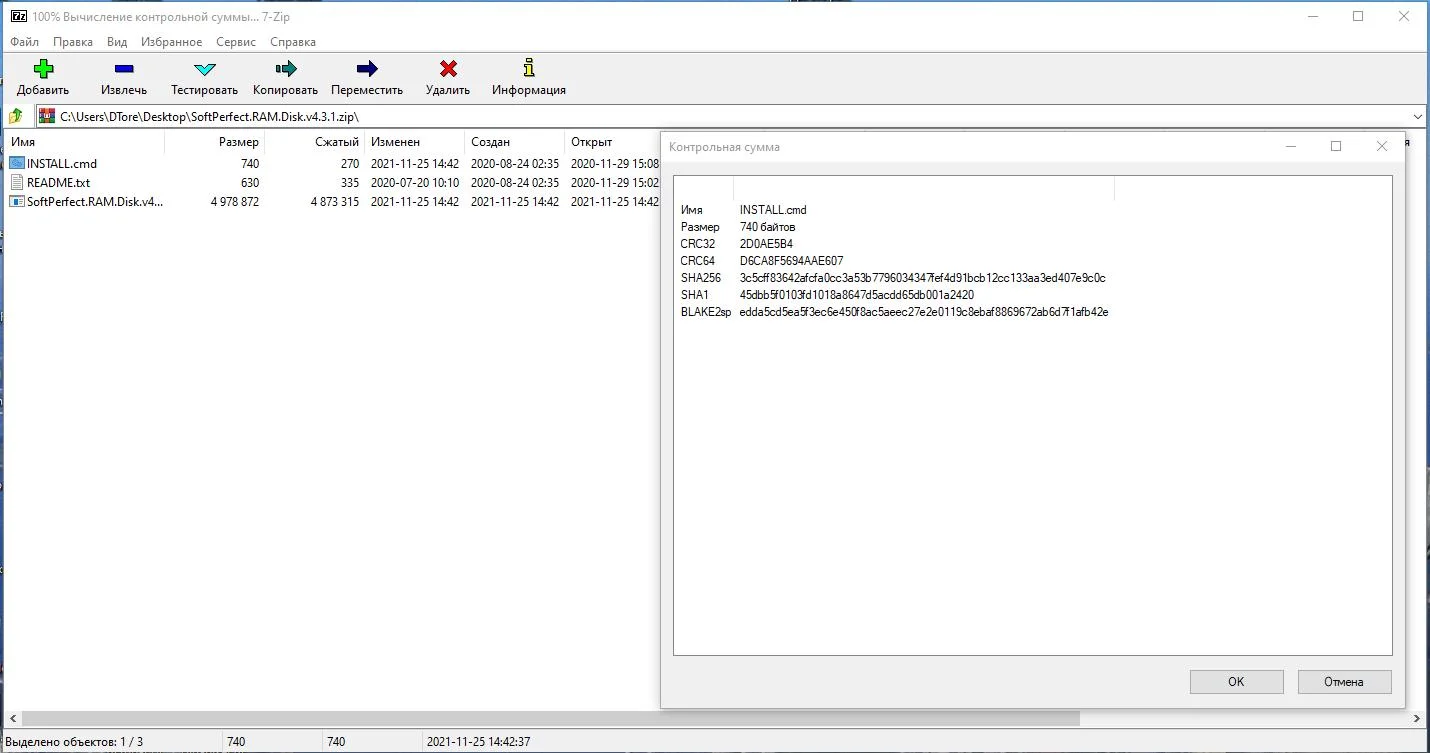Sort by the Сжатый column header
Image resolution: width=1430 pixels, height=753 pixels.
pos(314,142)
